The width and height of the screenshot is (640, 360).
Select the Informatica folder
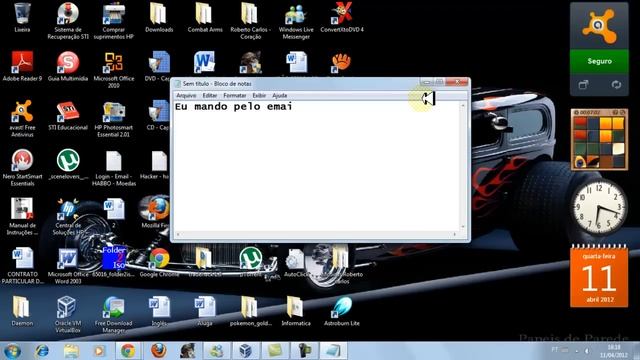click(296, 311)
